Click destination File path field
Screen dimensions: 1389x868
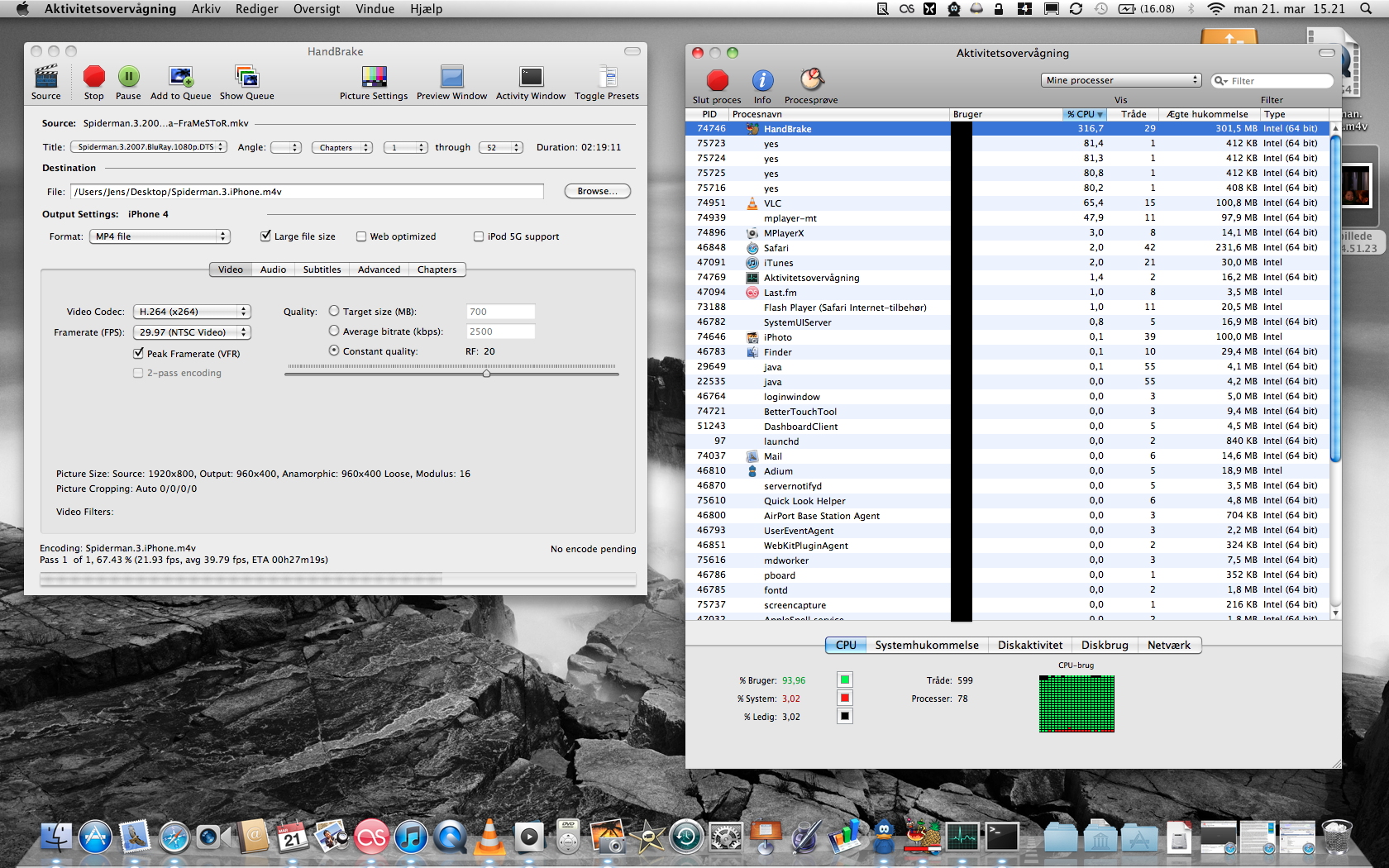click(x=307, y=192)
